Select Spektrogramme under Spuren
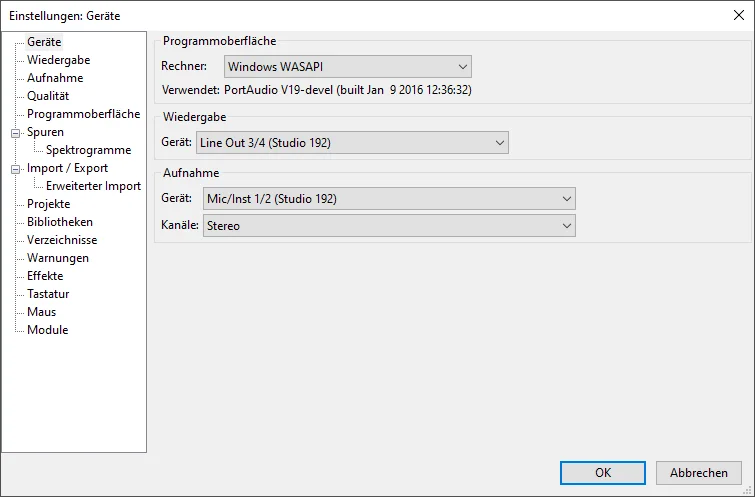This screenshot has height=497, width=755. [88, 150]
